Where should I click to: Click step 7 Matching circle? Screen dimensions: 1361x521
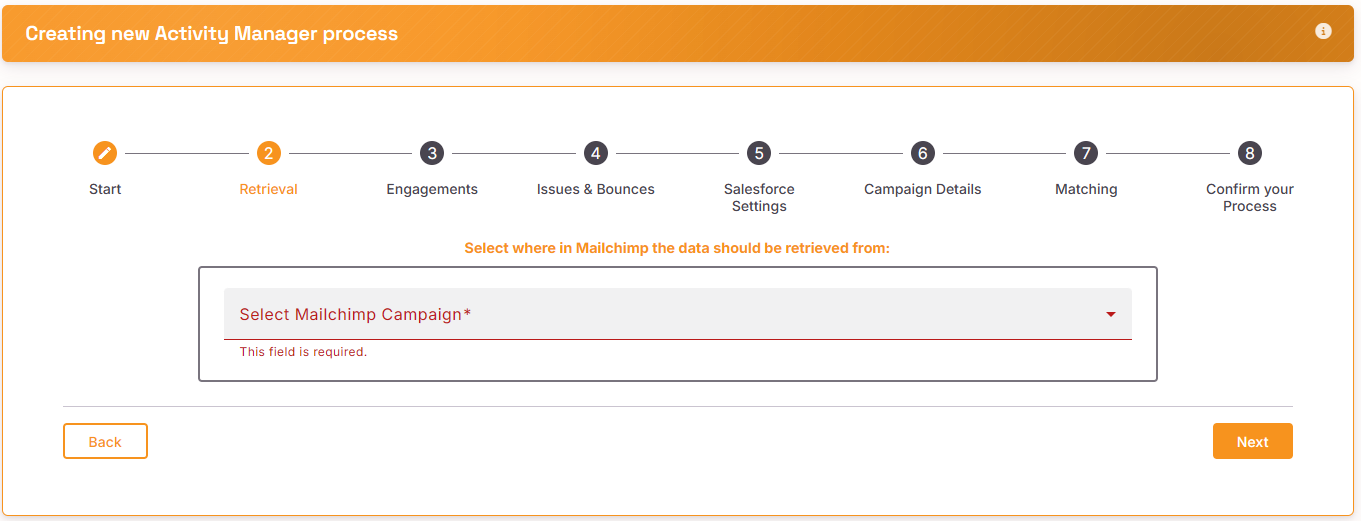click(x=1086, y=153)
